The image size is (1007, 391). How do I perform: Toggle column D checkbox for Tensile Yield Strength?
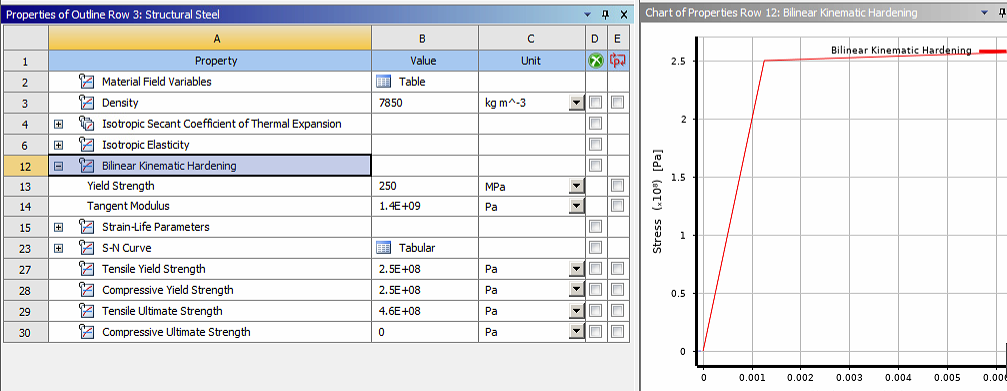coord(595,269)
